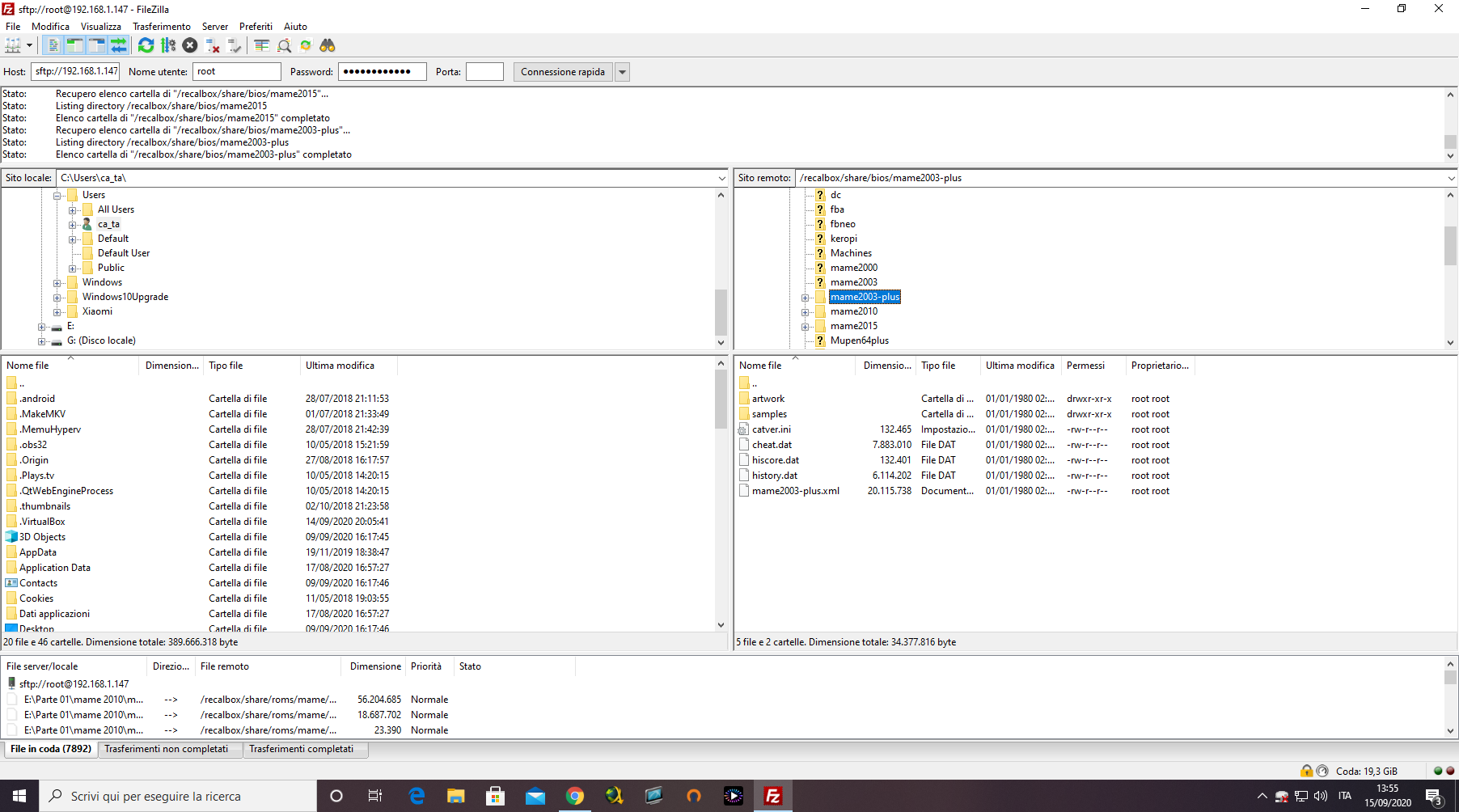Sort the remote list by Permessi column
This screenshot has height=812, width=1459.
pos(1093,366)
